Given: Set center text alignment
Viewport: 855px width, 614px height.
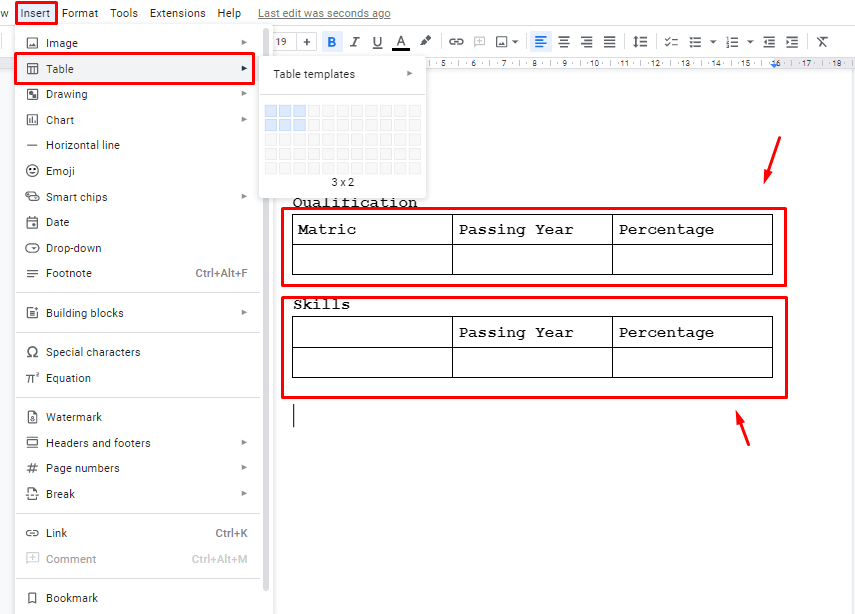Looking at the screenshot, I should pos(564,42).
